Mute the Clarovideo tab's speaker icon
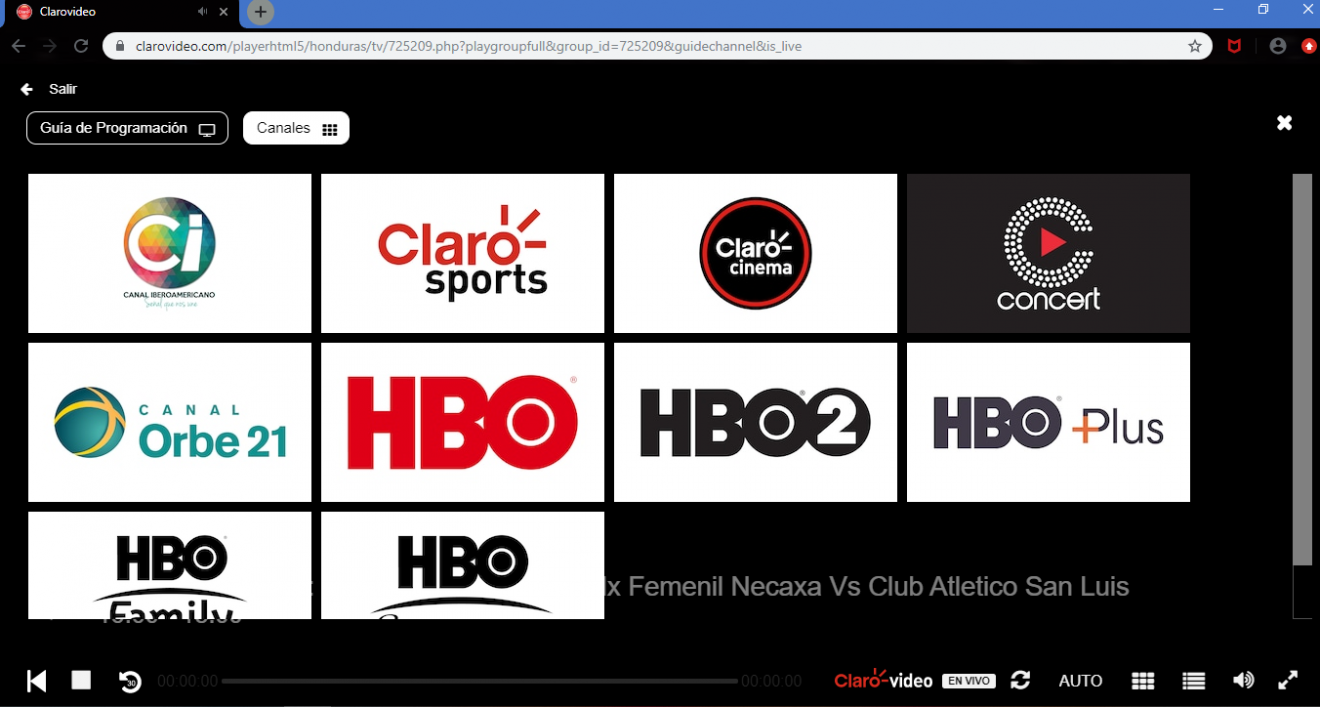This screenshot has height=707, width=1320. pyautogui.click(x=203, y=12)
